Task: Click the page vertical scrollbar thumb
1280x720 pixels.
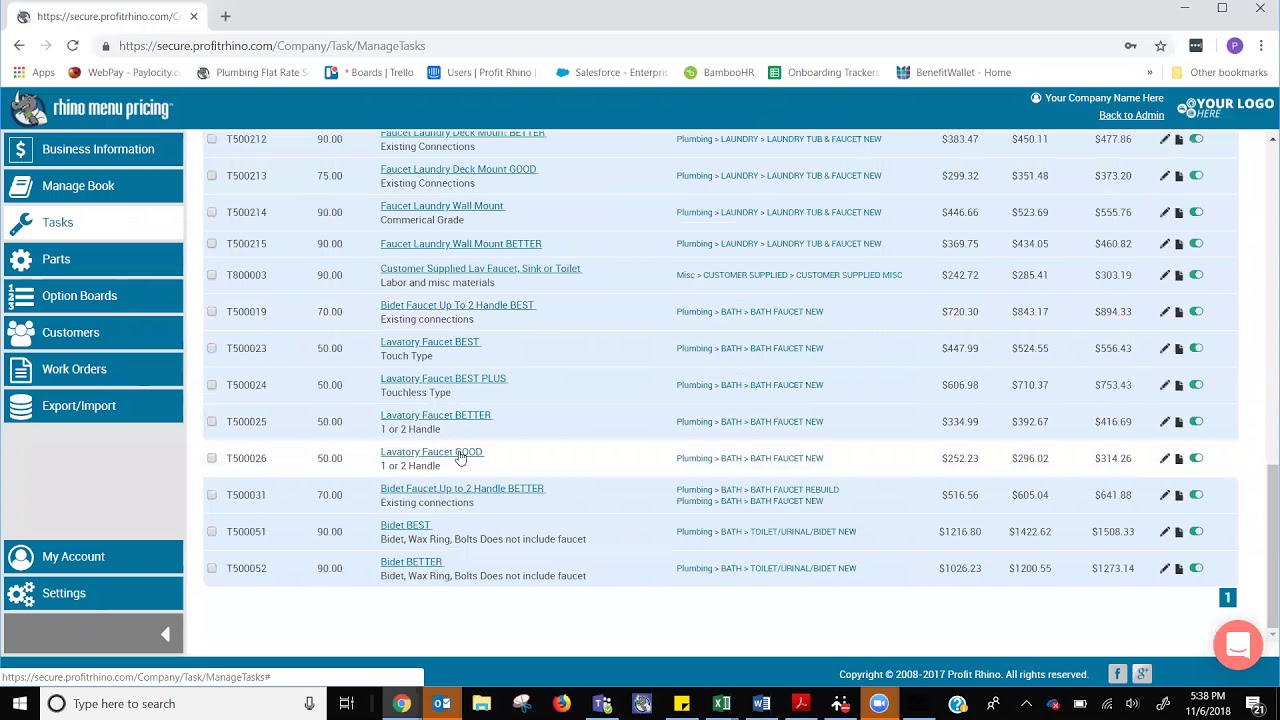Action: pyautogui.click(x=1272, y=545)
